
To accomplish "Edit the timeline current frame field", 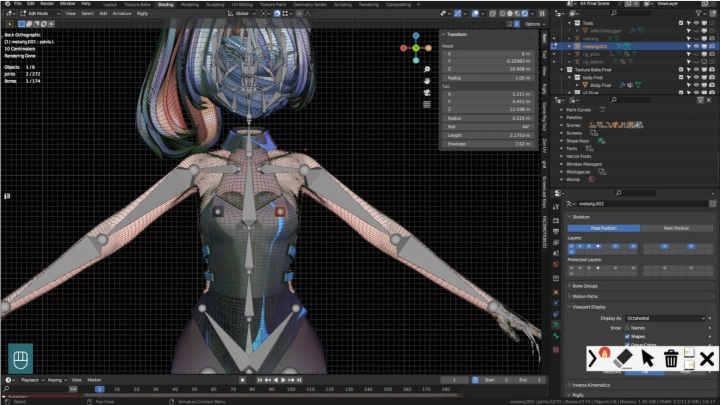I will point(455,380).
